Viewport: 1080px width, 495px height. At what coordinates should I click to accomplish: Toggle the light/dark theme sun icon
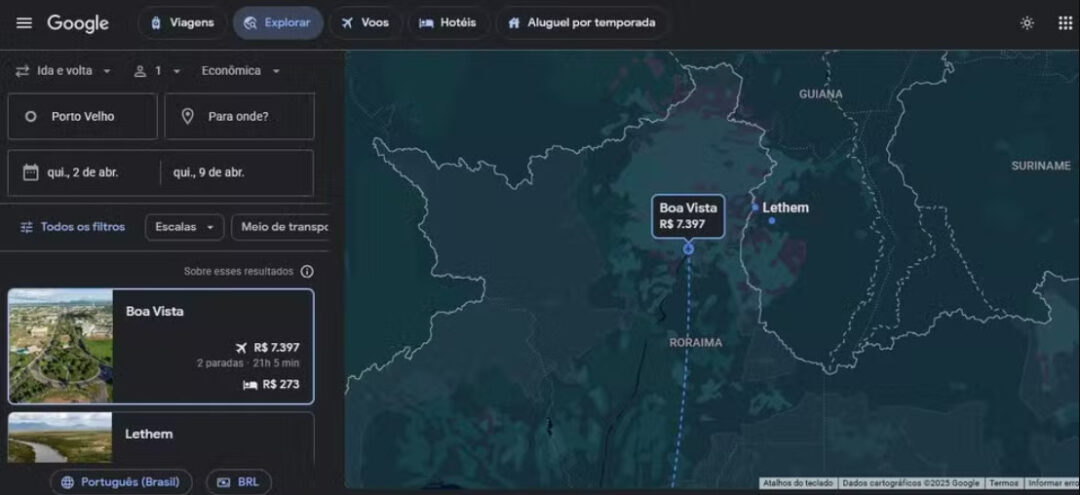[x=1027, y=23]
